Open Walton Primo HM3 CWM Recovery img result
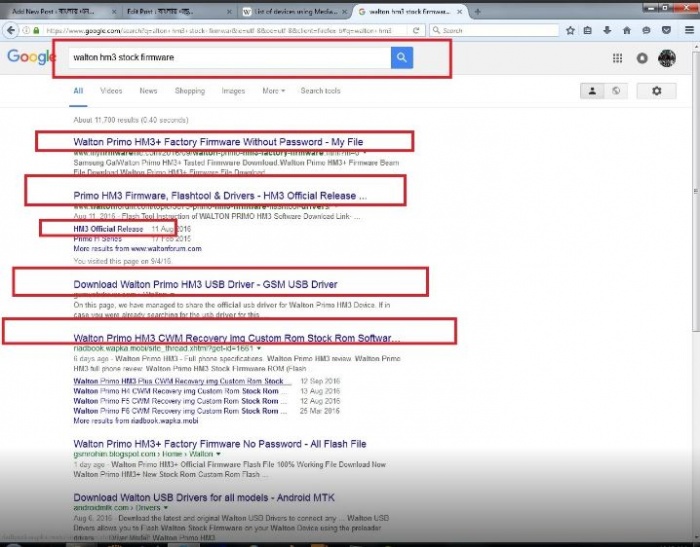This screenshot has height=547, width=700. click(x=237, y=338)
